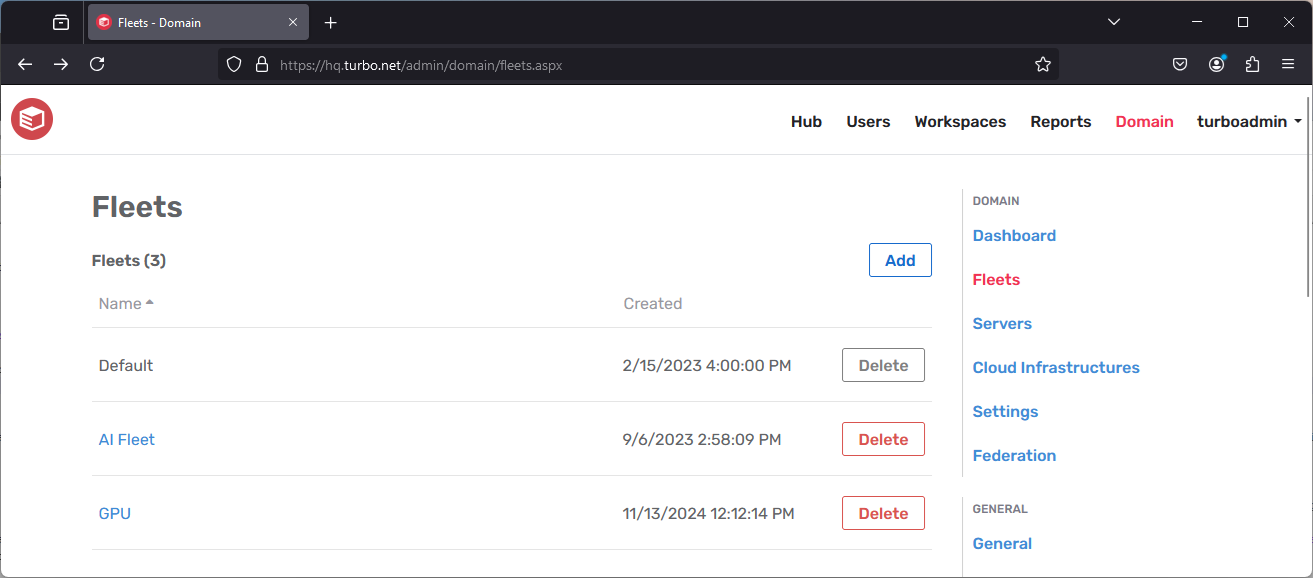1313x578 pixels.
Task: Delete the AI Fleet entry
Action: click(x=883, y=438)
